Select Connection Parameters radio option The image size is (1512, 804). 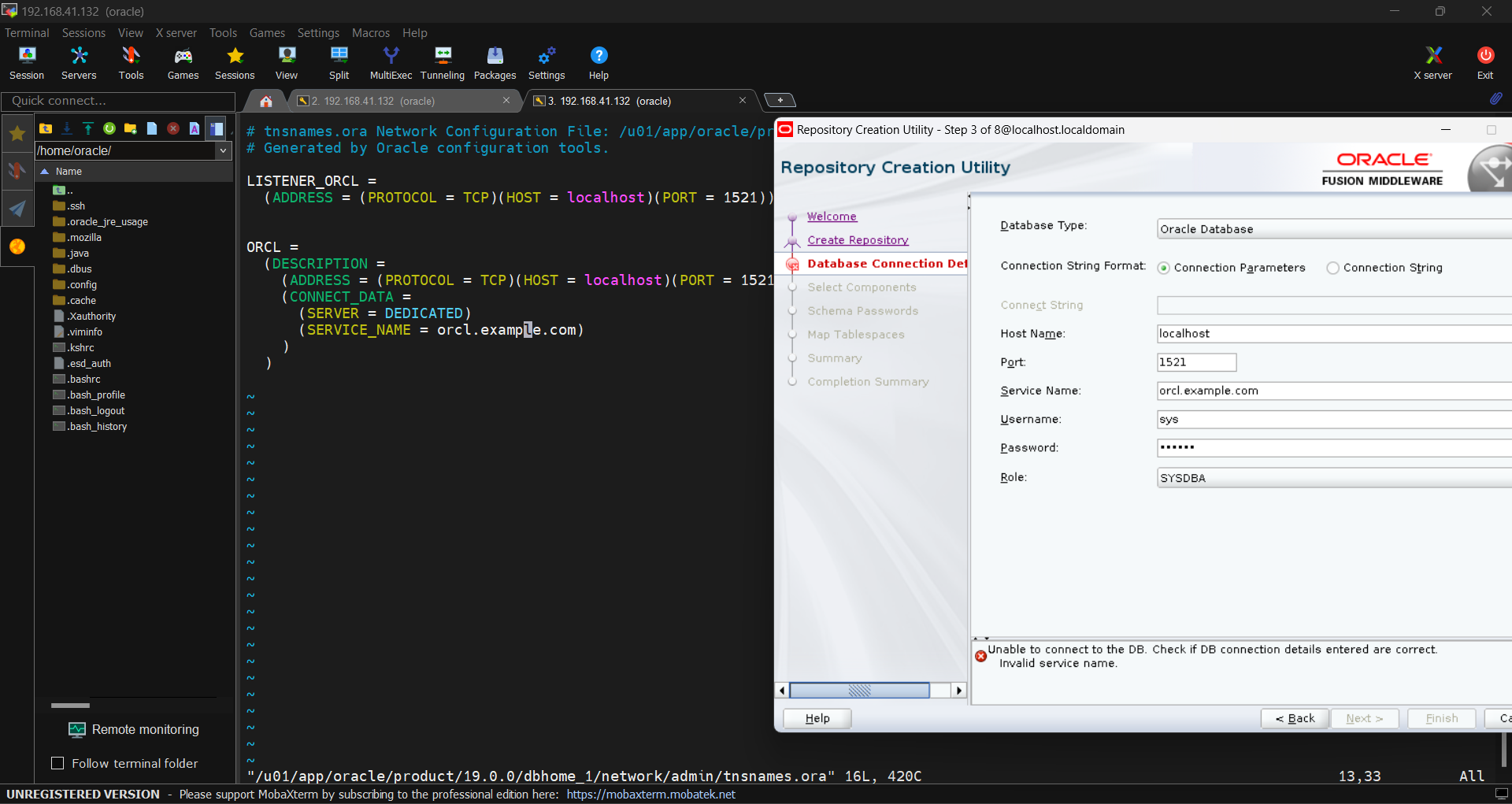[x=1163, y=268]
